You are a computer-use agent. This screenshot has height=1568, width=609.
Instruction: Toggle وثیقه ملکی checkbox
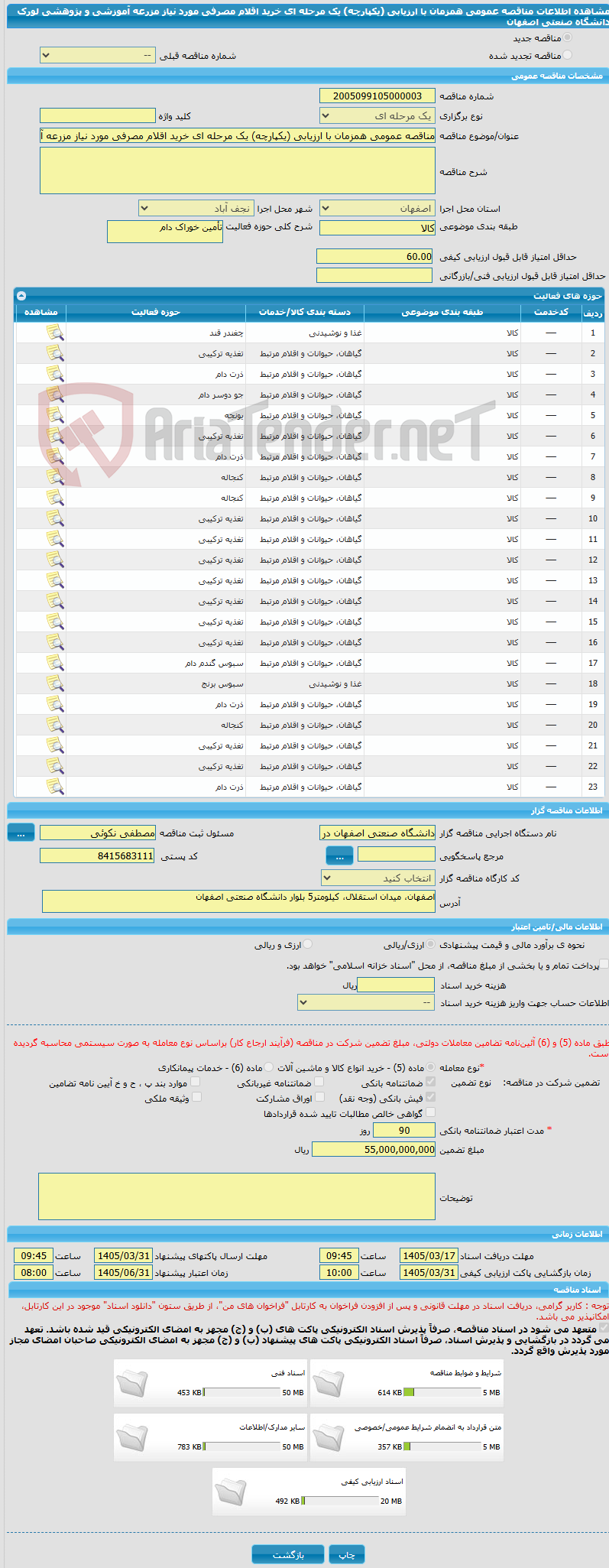tap(196, 1097)
